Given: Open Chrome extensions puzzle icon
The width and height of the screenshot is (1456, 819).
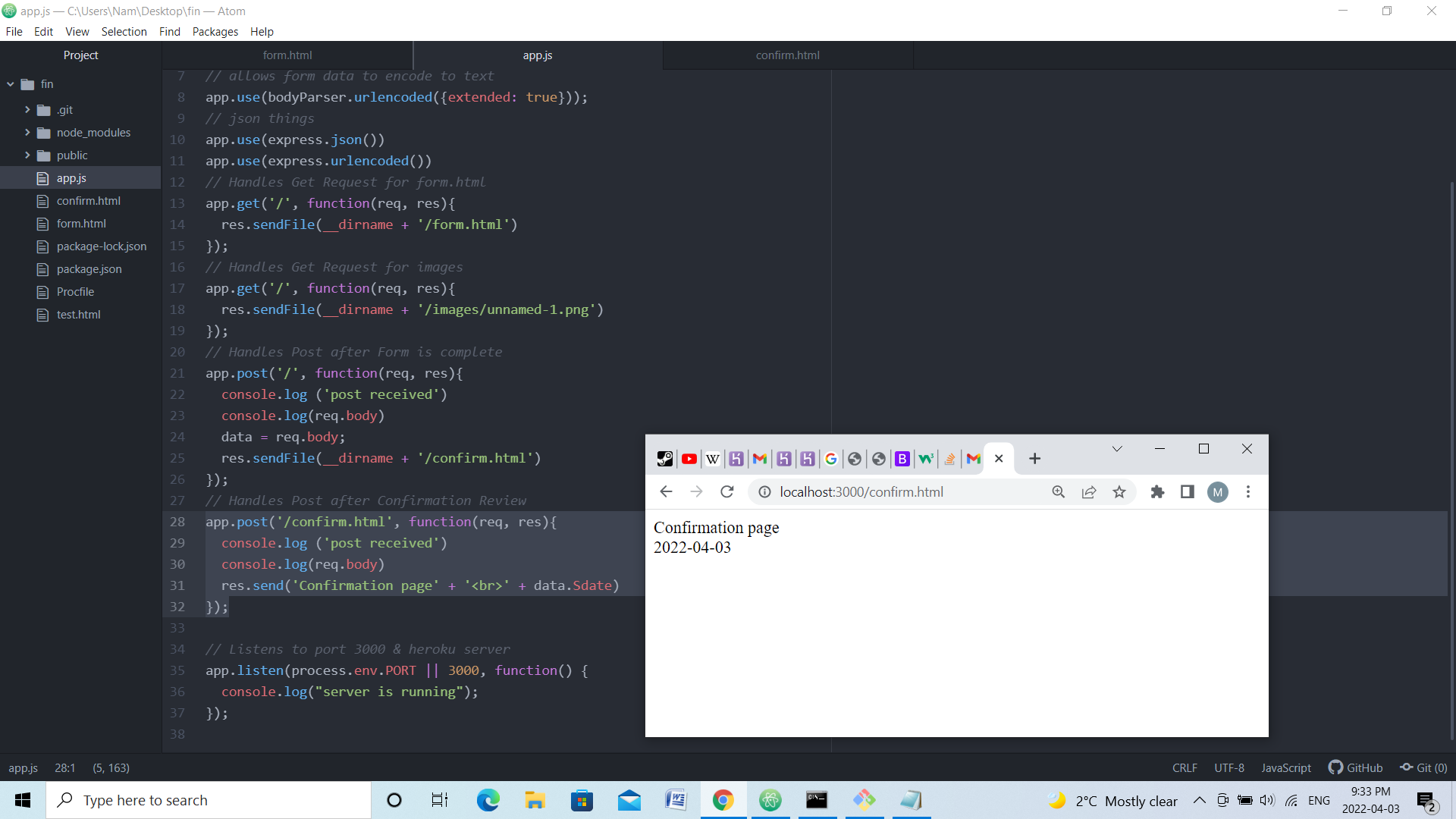Looking at the screenshot, I should (1157, 492).
